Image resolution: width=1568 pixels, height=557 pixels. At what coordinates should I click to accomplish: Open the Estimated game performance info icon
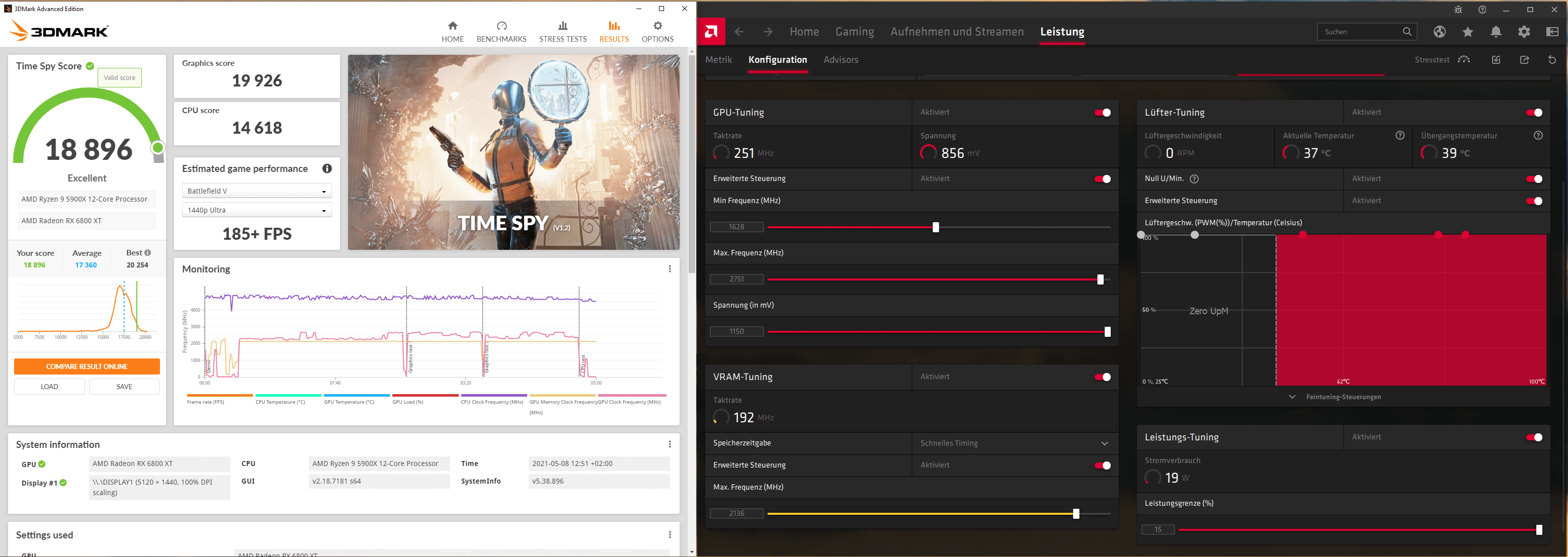pyautogui.click(x=327, y=168)
